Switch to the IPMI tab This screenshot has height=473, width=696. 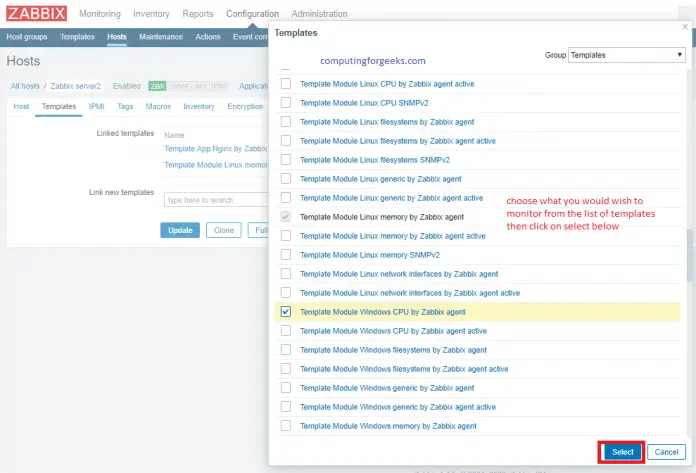(97, 106)
